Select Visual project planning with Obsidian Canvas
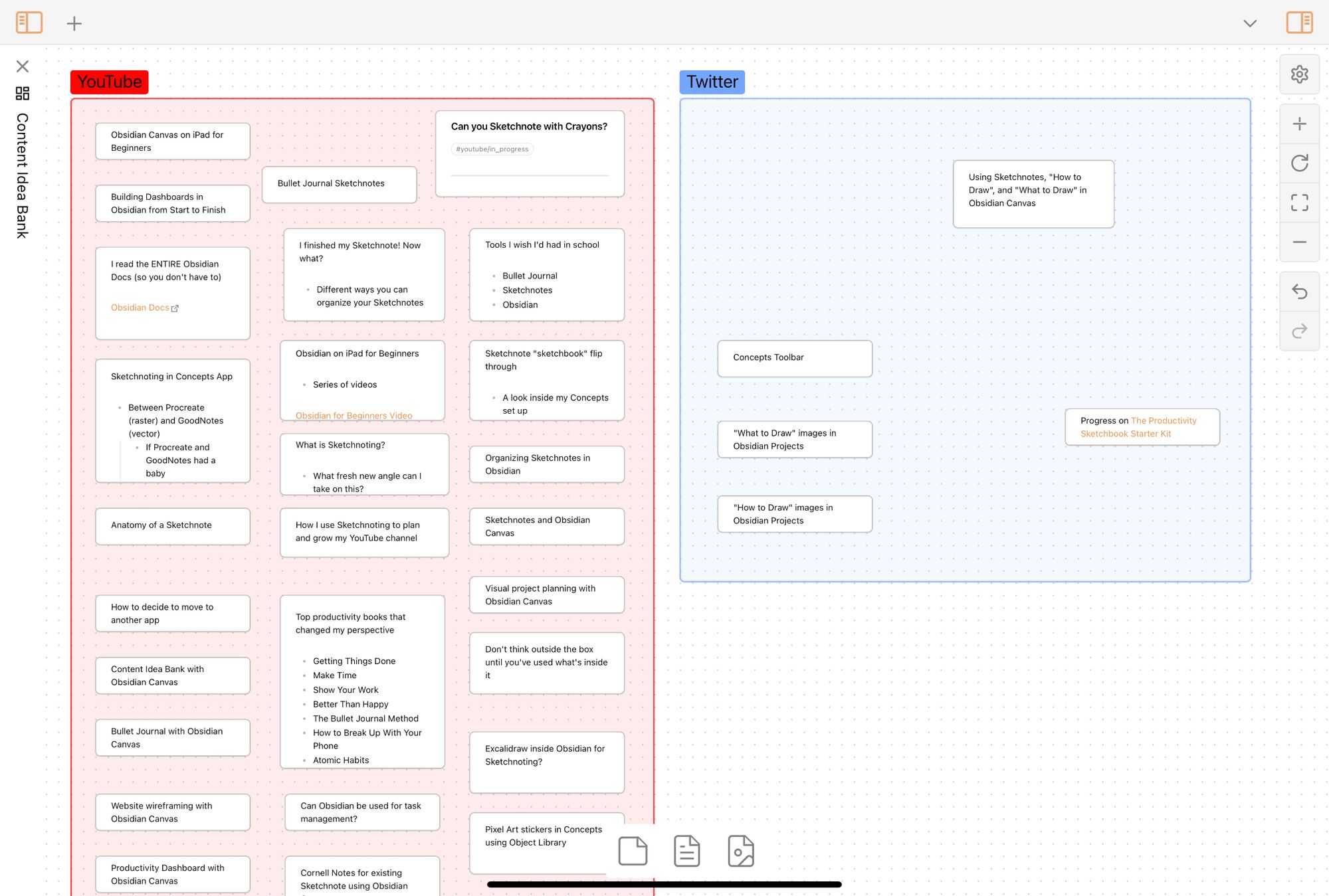 click(x=547, y=594)
